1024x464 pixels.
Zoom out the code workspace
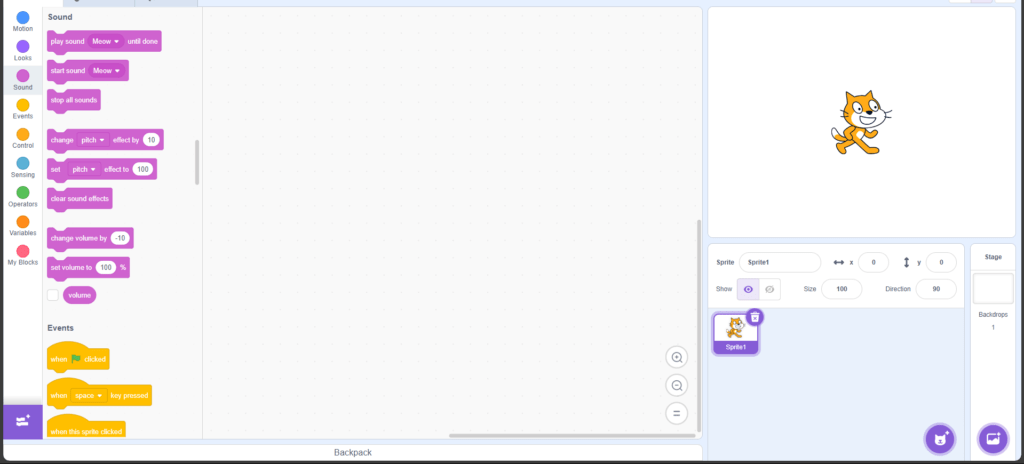coord(677,386)
